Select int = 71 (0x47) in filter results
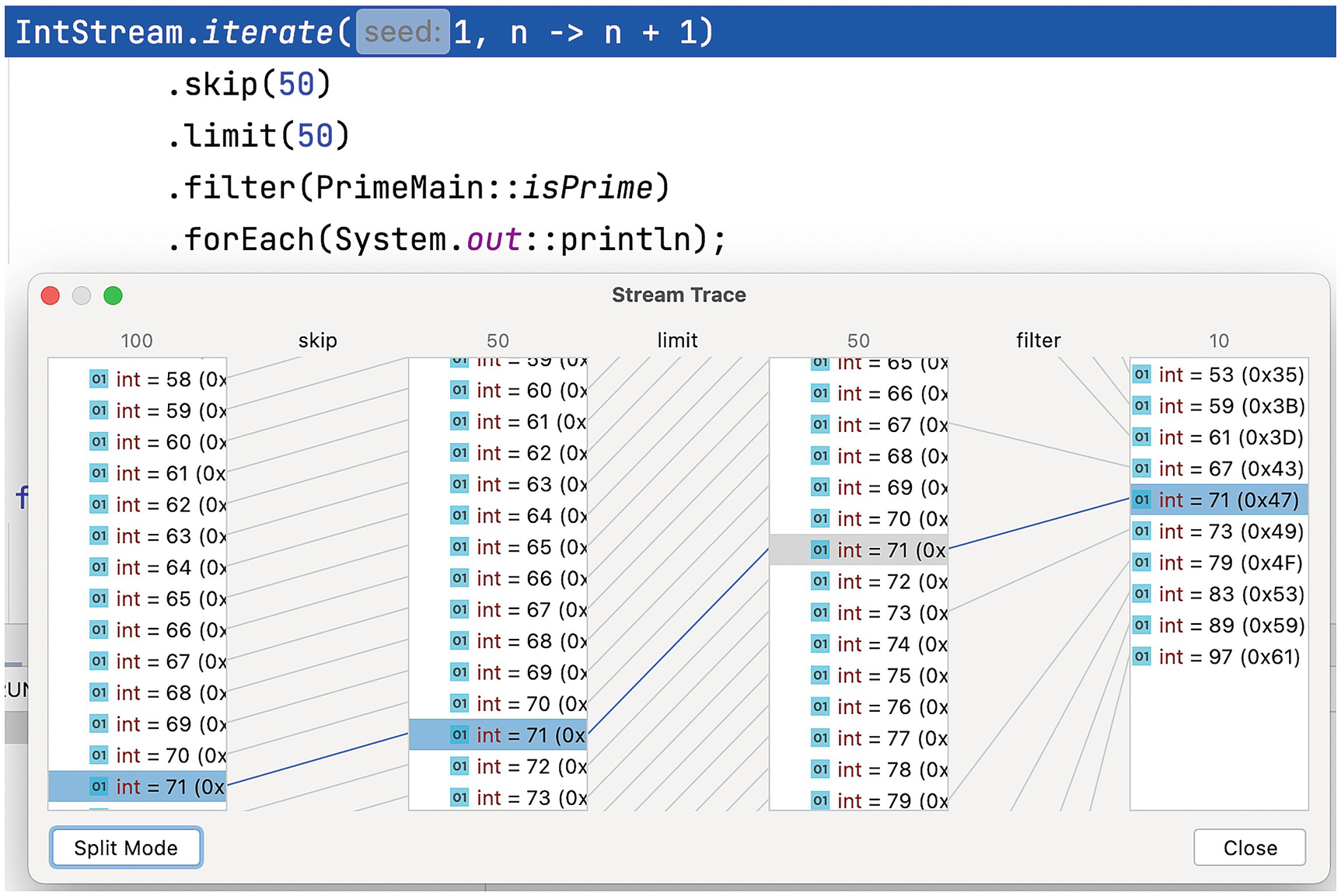 1228,500
